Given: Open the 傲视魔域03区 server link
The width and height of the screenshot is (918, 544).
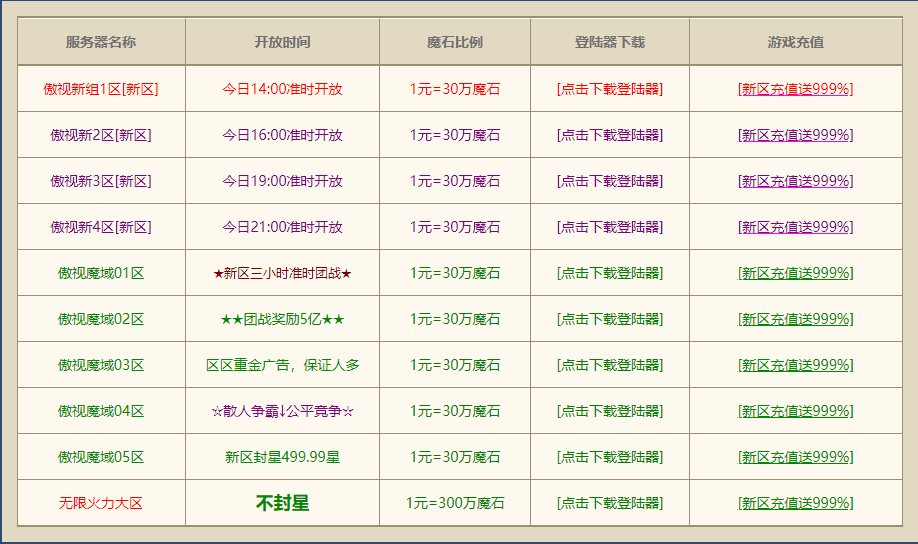Looking at the screenshot, I should coord(101,365).
